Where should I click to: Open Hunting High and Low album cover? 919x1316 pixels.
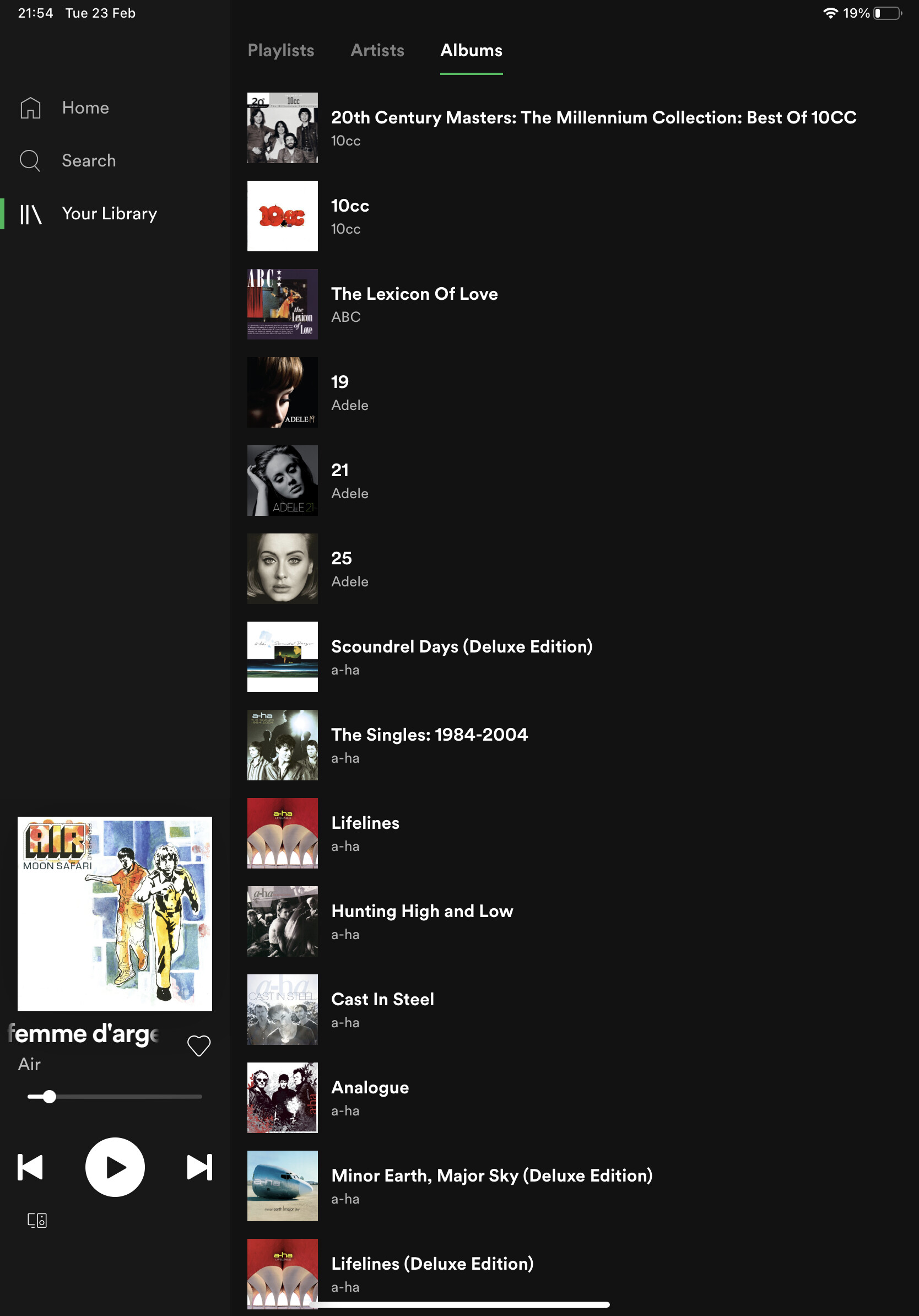(x=283, y=921)
